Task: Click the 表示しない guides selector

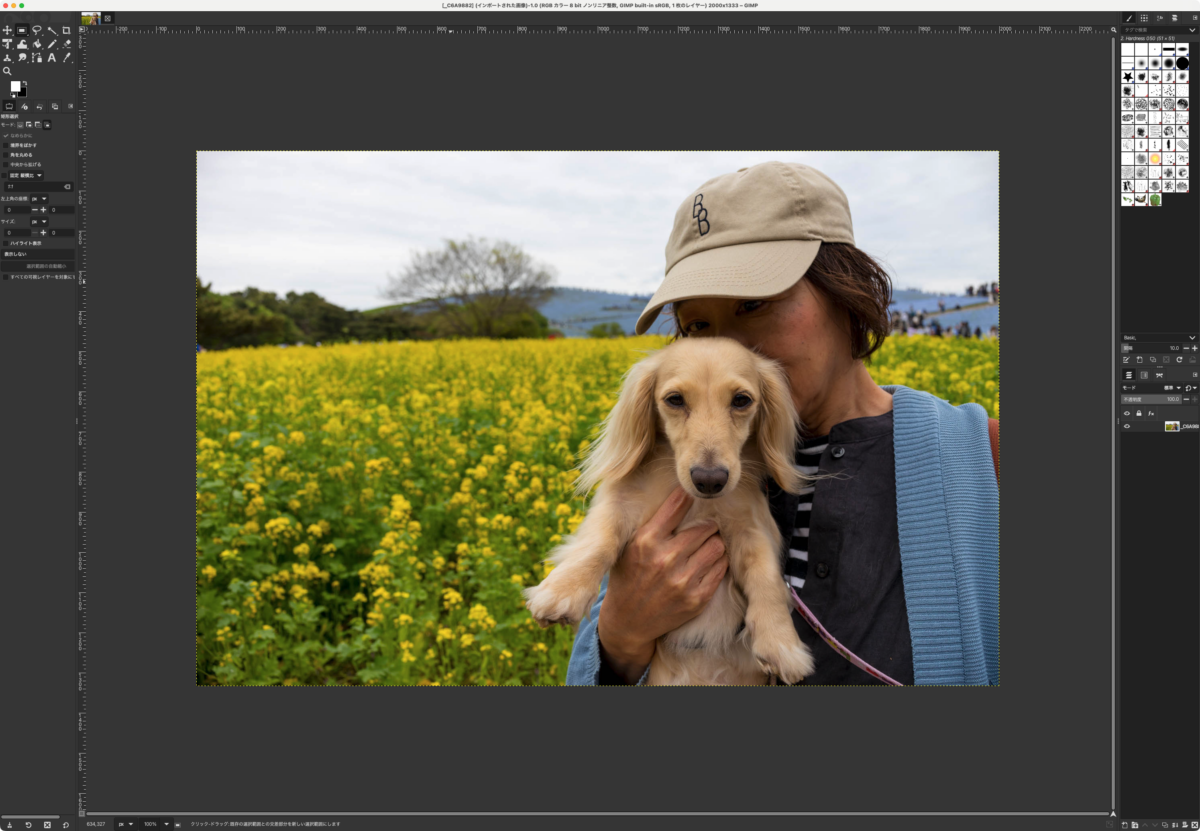Action: tap(38, 254)
